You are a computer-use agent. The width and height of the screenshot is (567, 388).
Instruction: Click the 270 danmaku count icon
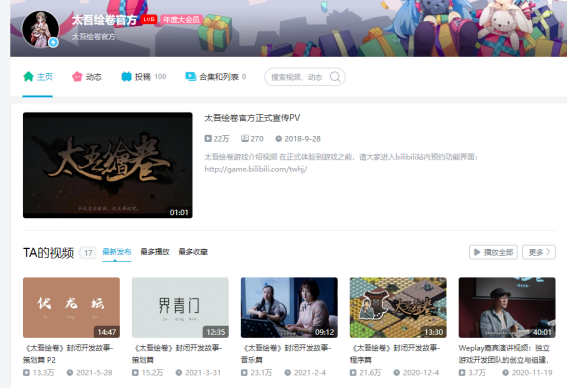(245, 138)
